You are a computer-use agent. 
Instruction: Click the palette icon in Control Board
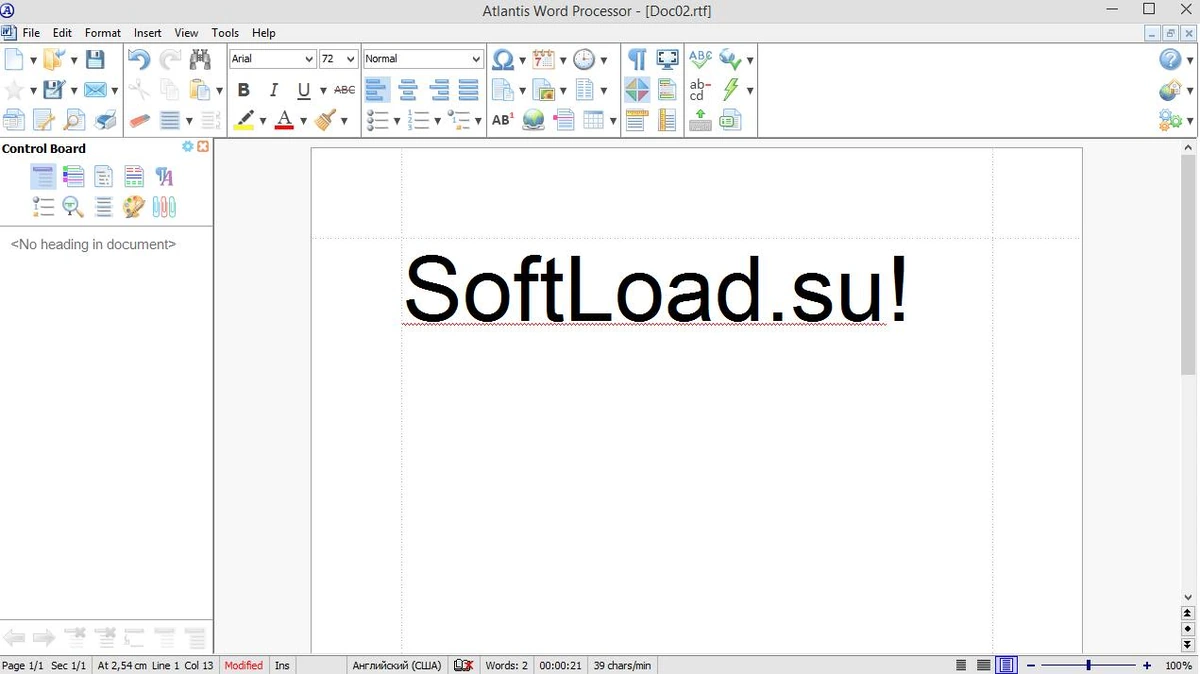tap(134, 207)
